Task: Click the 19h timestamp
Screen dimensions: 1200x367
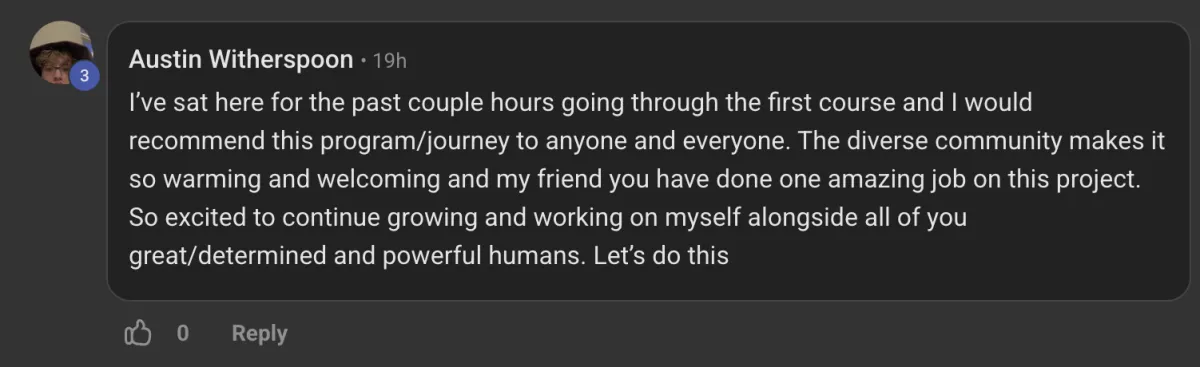Action: coord(389,61)
